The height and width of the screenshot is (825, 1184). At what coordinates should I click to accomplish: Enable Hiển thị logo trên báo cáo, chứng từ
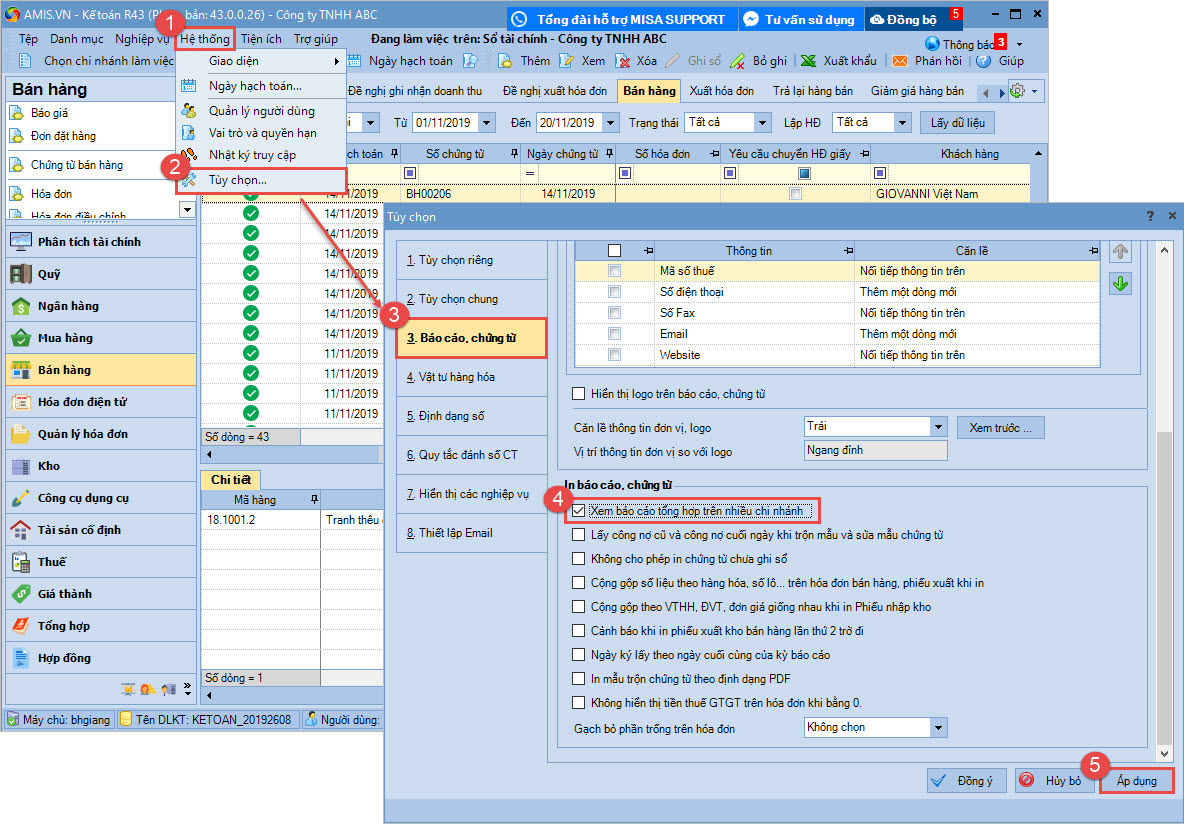tap(579, 394)
